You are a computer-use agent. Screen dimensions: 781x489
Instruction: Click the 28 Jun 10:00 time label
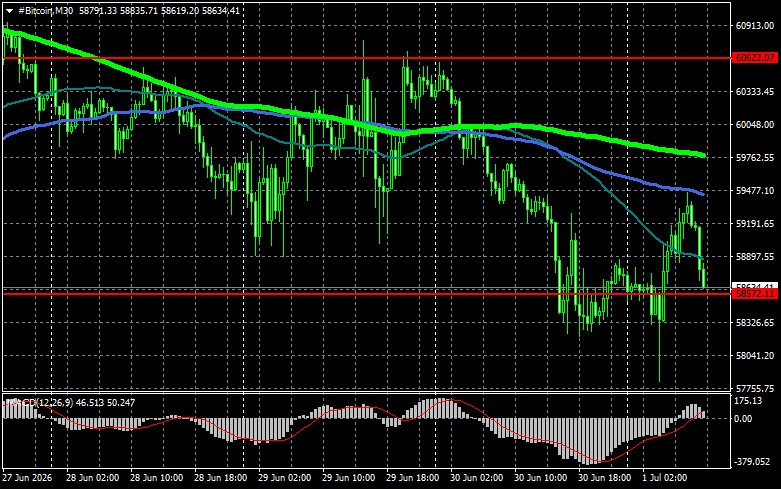(x=156, y=478)
